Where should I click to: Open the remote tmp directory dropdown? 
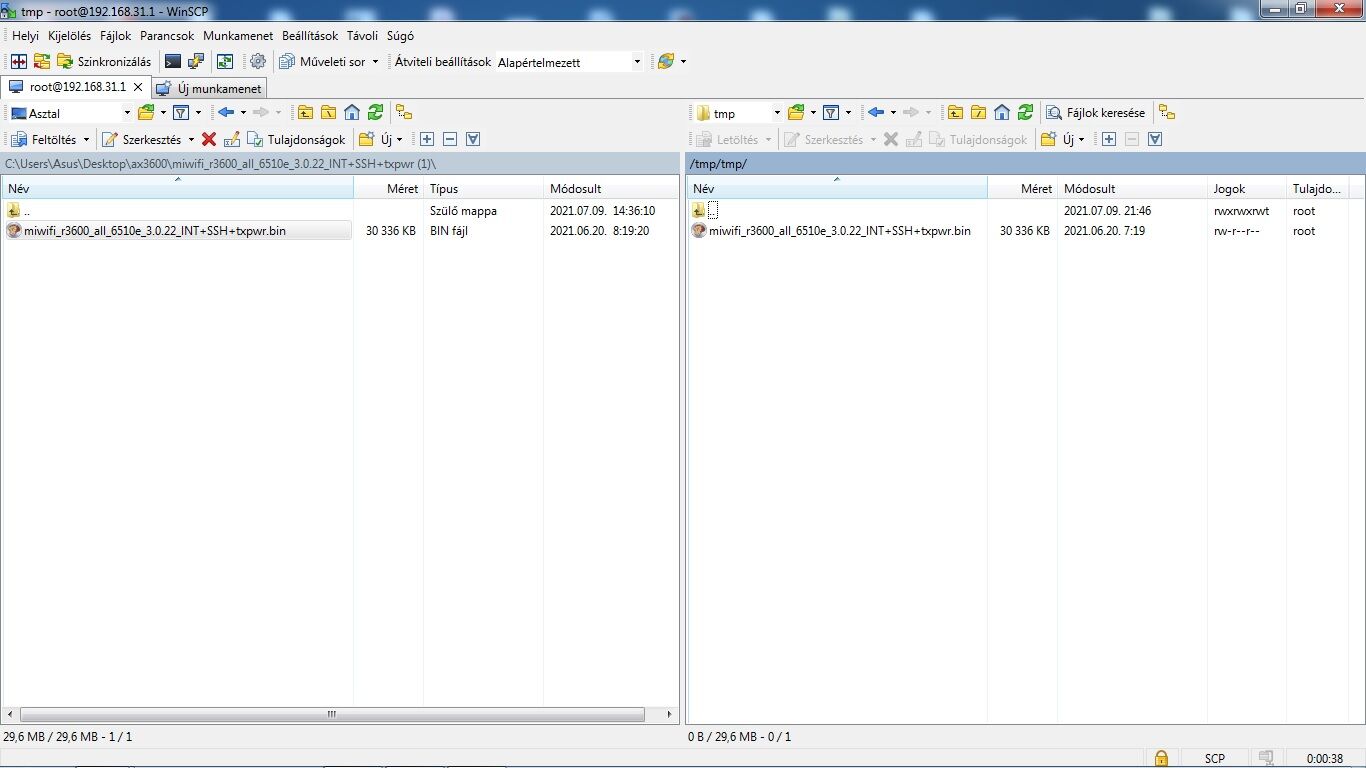[x=738, y=113]
